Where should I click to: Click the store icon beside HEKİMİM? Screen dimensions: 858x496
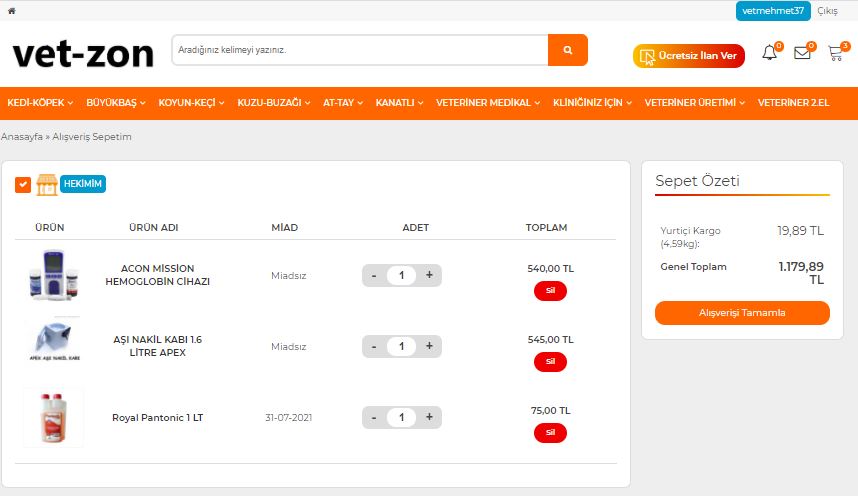tap(46, 184)
